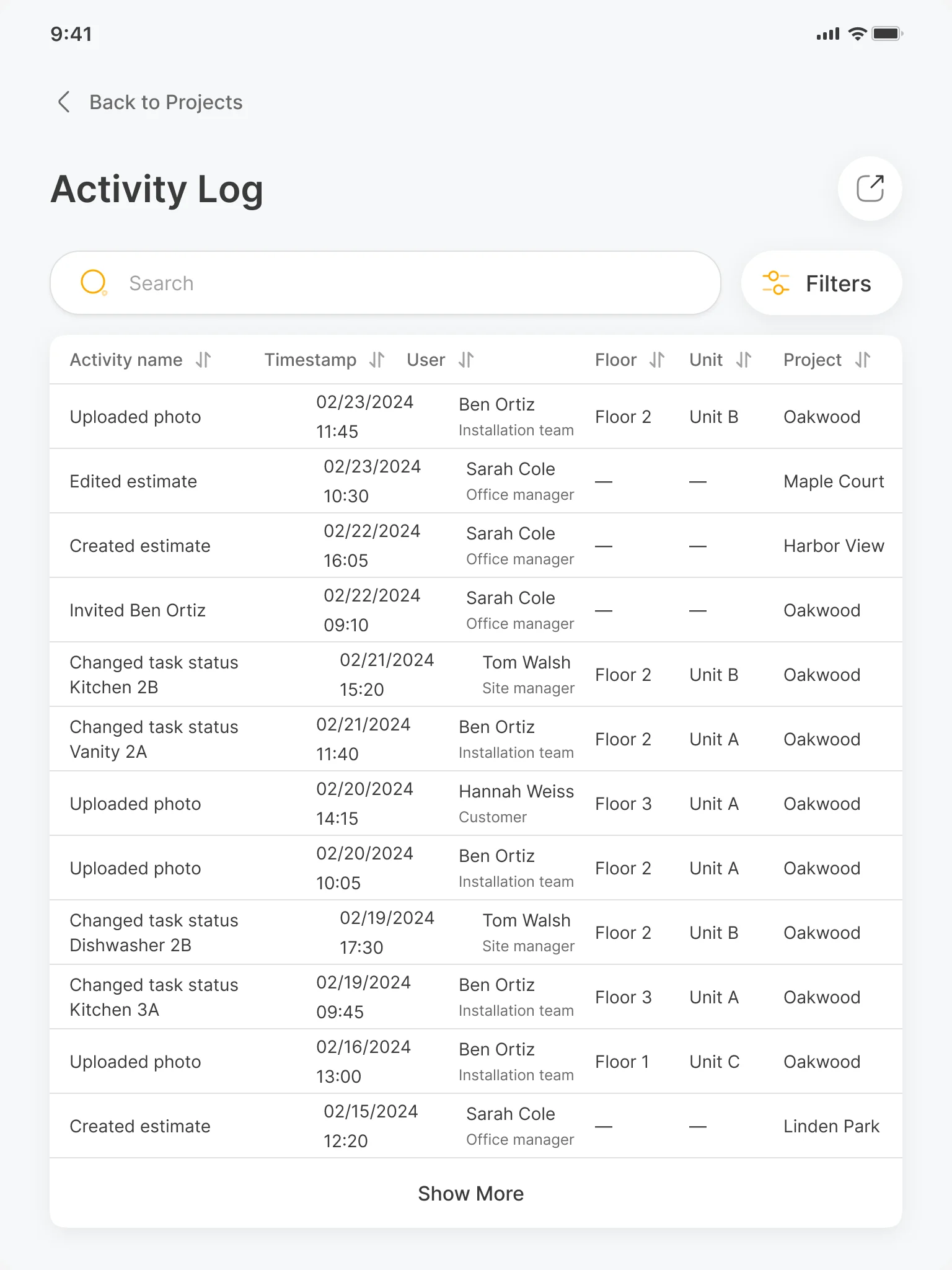Click the Floor 1 cell
952x1270 pixels.
point(622,1062)
